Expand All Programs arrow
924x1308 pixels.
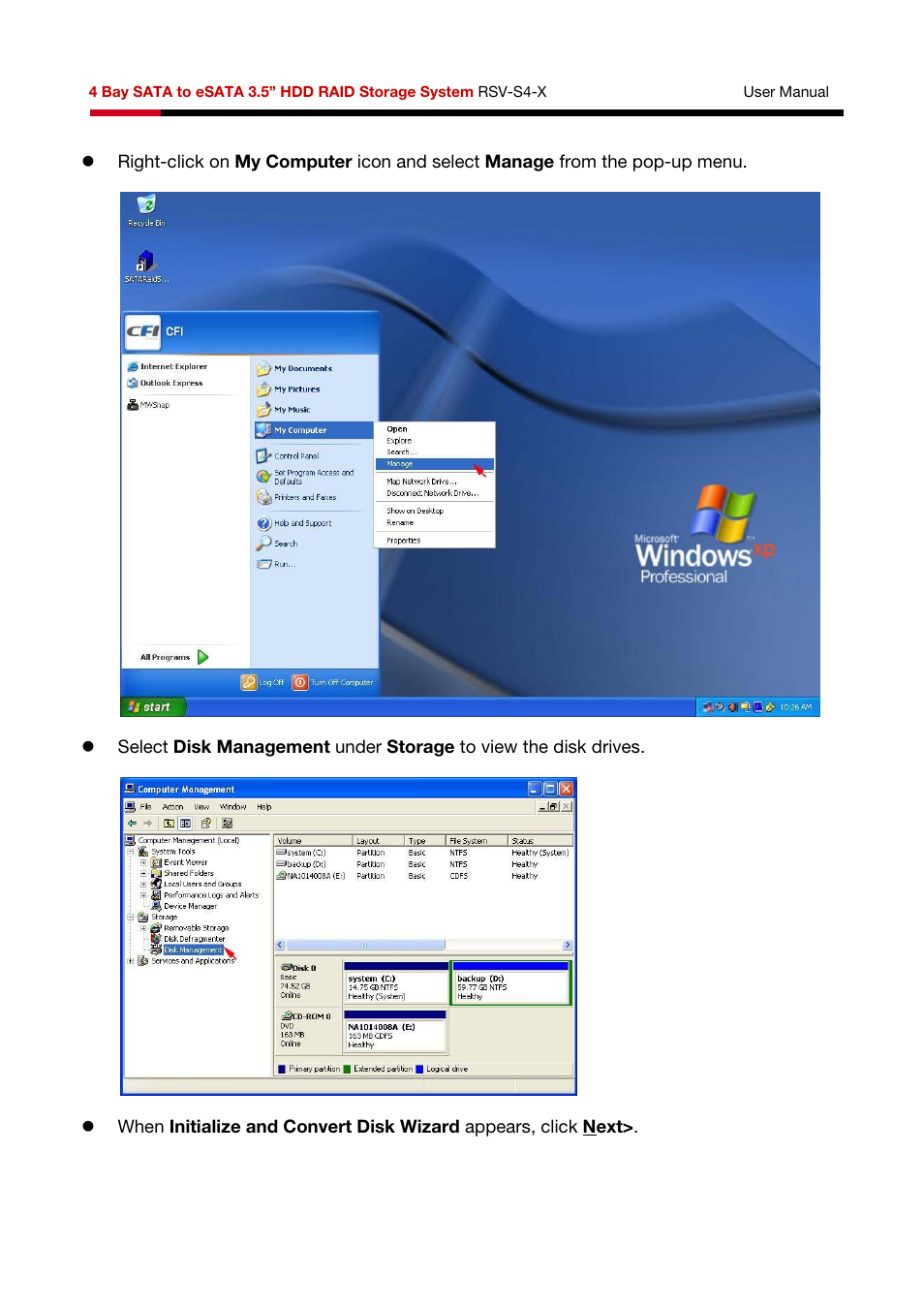point(202,657)
